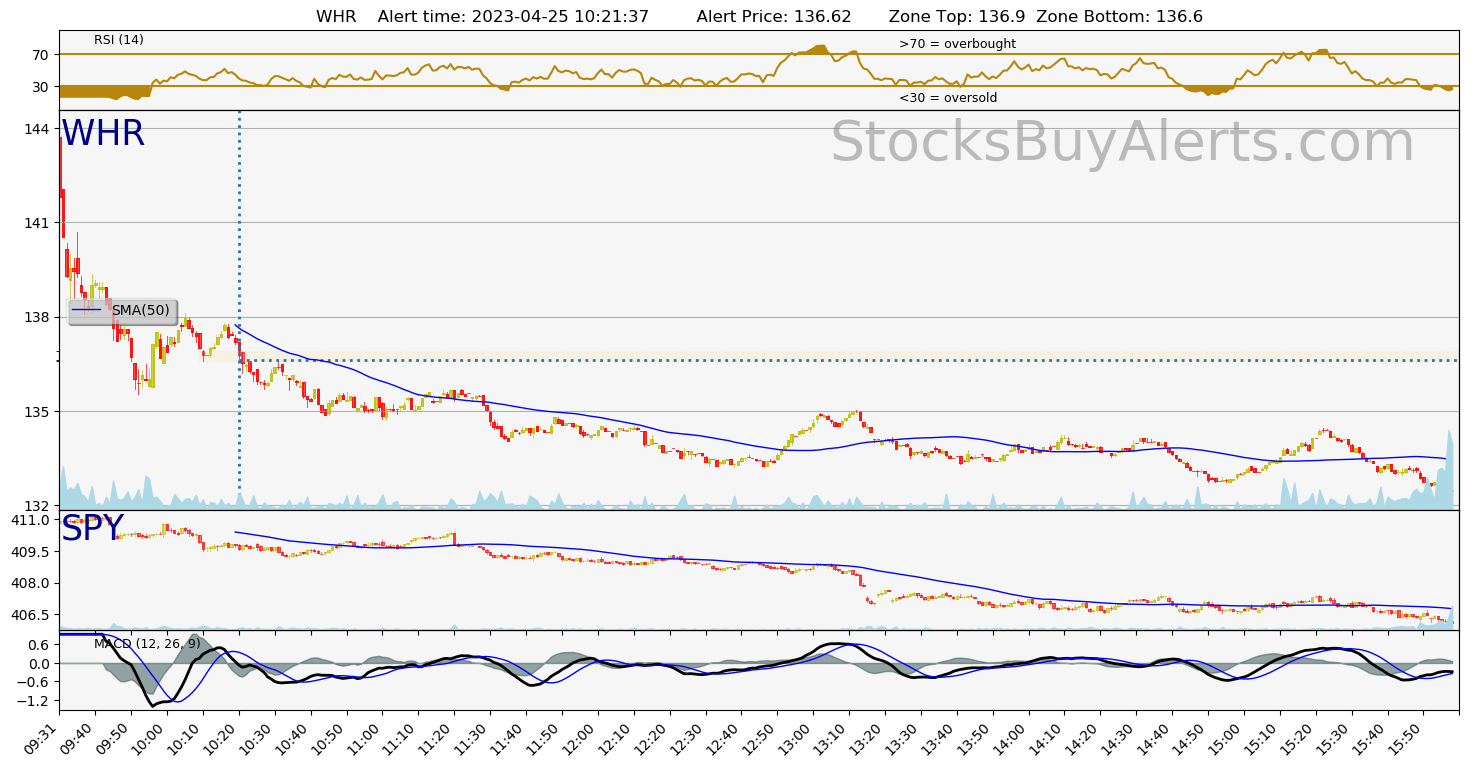Click the 132 price axis label
Viewport: 1474px width, 768px height.
(x=38, y=506)
